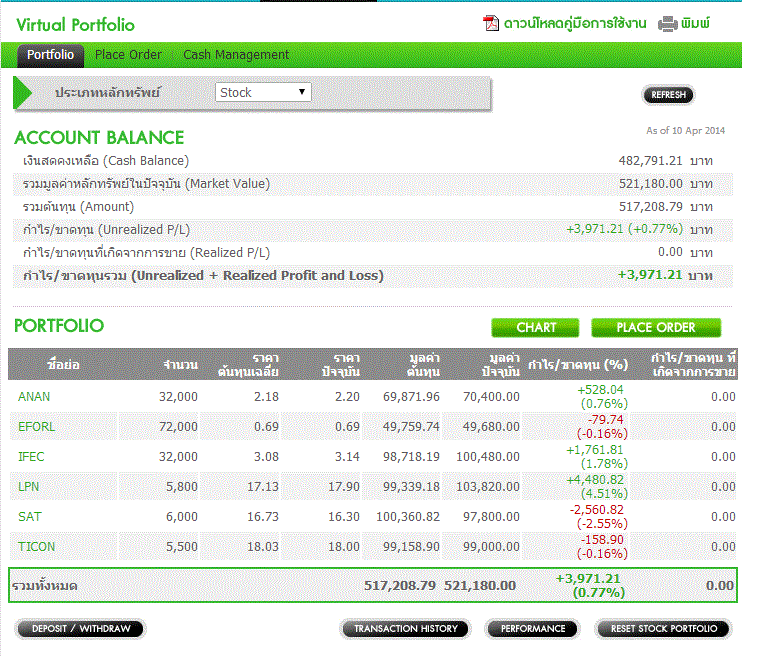
Task: Click EFORL loss -79.74 (-0.16%)
Action: click(602, 427)
